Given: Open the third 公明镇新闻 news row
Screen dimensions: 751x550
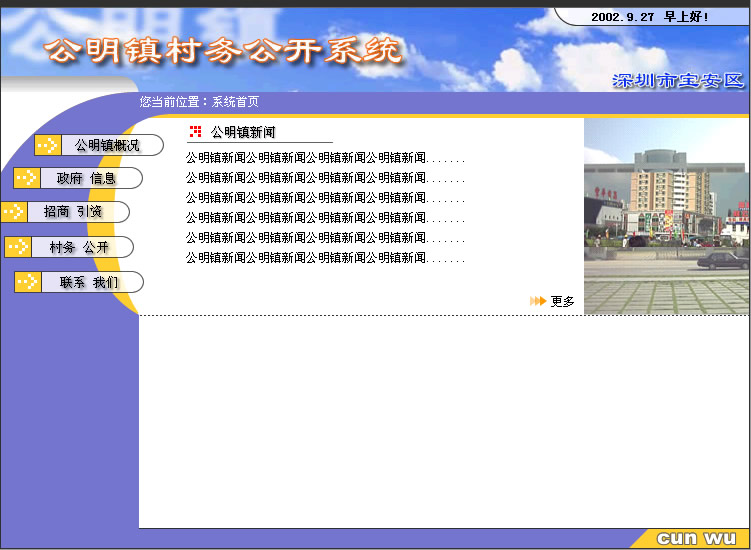Looking at the screenshot, I should click(x=325, y=198).
